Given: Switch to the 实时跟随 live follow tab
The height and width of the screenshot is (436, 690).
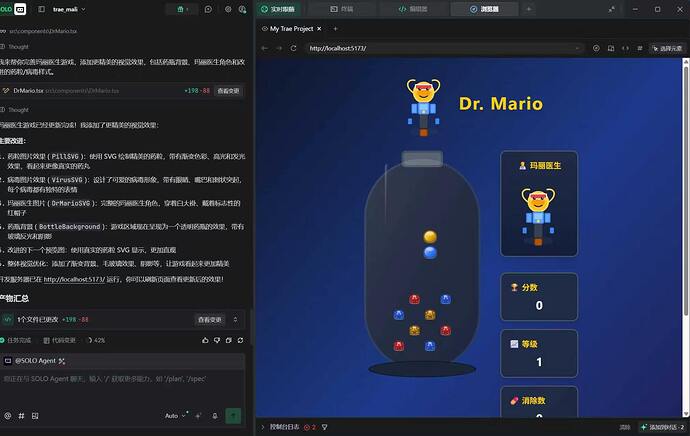Looking at the screenshot, I should [278, 9].
